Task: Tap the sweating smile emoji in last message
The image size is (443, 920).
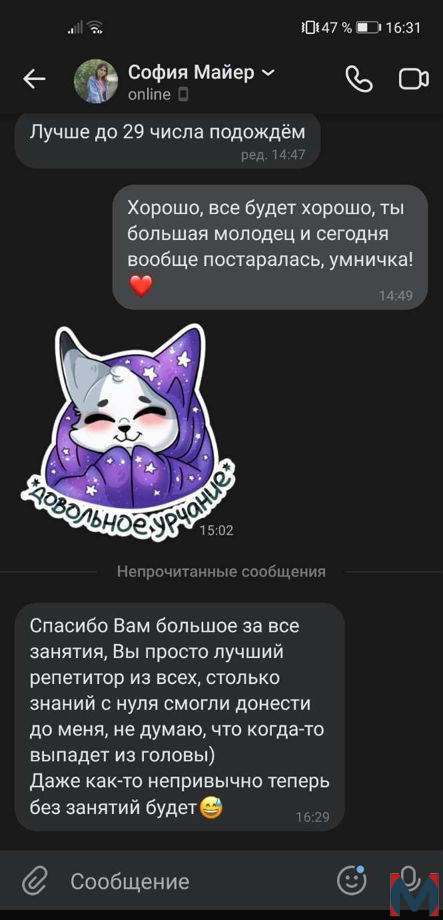Action: tap(208, 810)
